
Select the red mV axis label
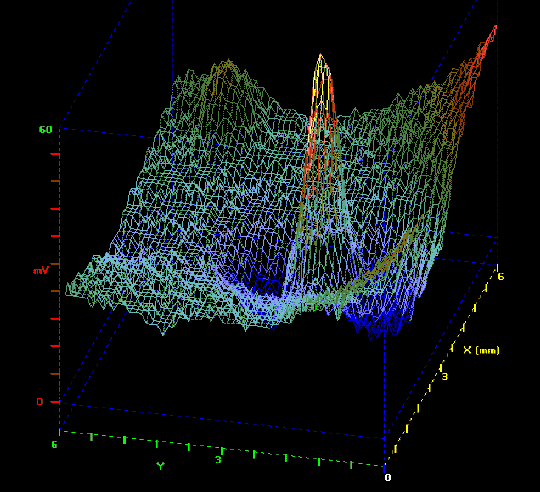[41, 271]
